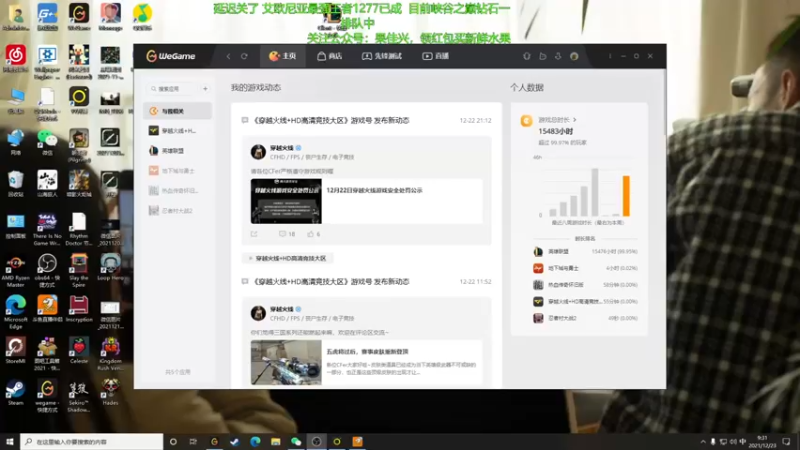The image size is (800, 450).
Task: Open the 主页 home tab
Action: pos(283,56)
